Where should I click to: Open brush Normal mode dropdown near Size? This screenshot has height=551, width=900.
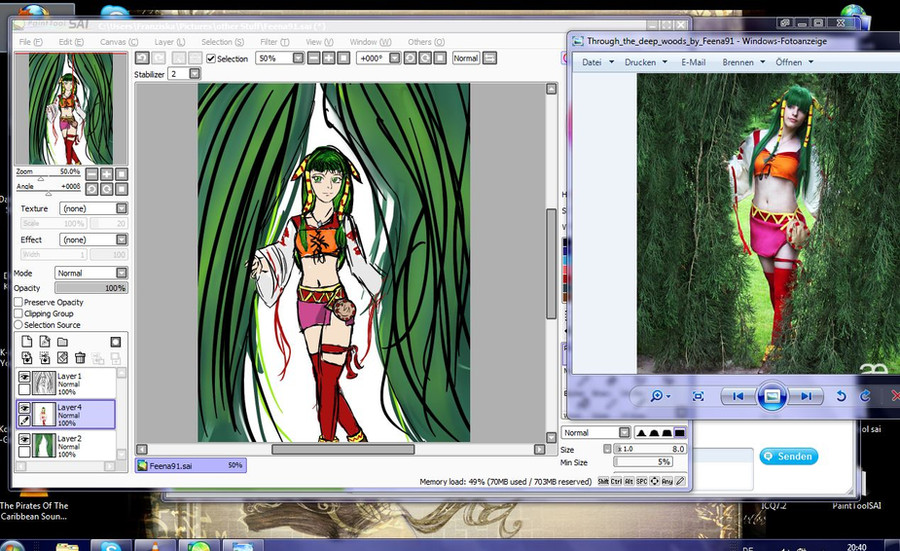coord(624,432)
